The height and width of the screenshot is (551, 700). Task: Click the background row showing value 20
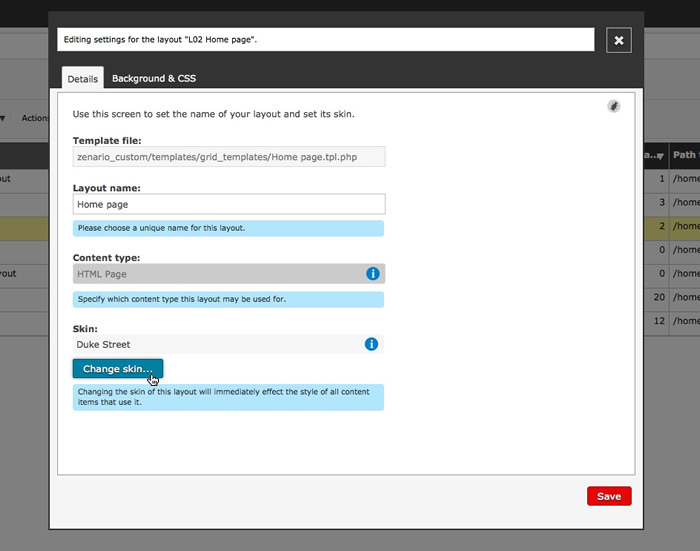(671, 297)
